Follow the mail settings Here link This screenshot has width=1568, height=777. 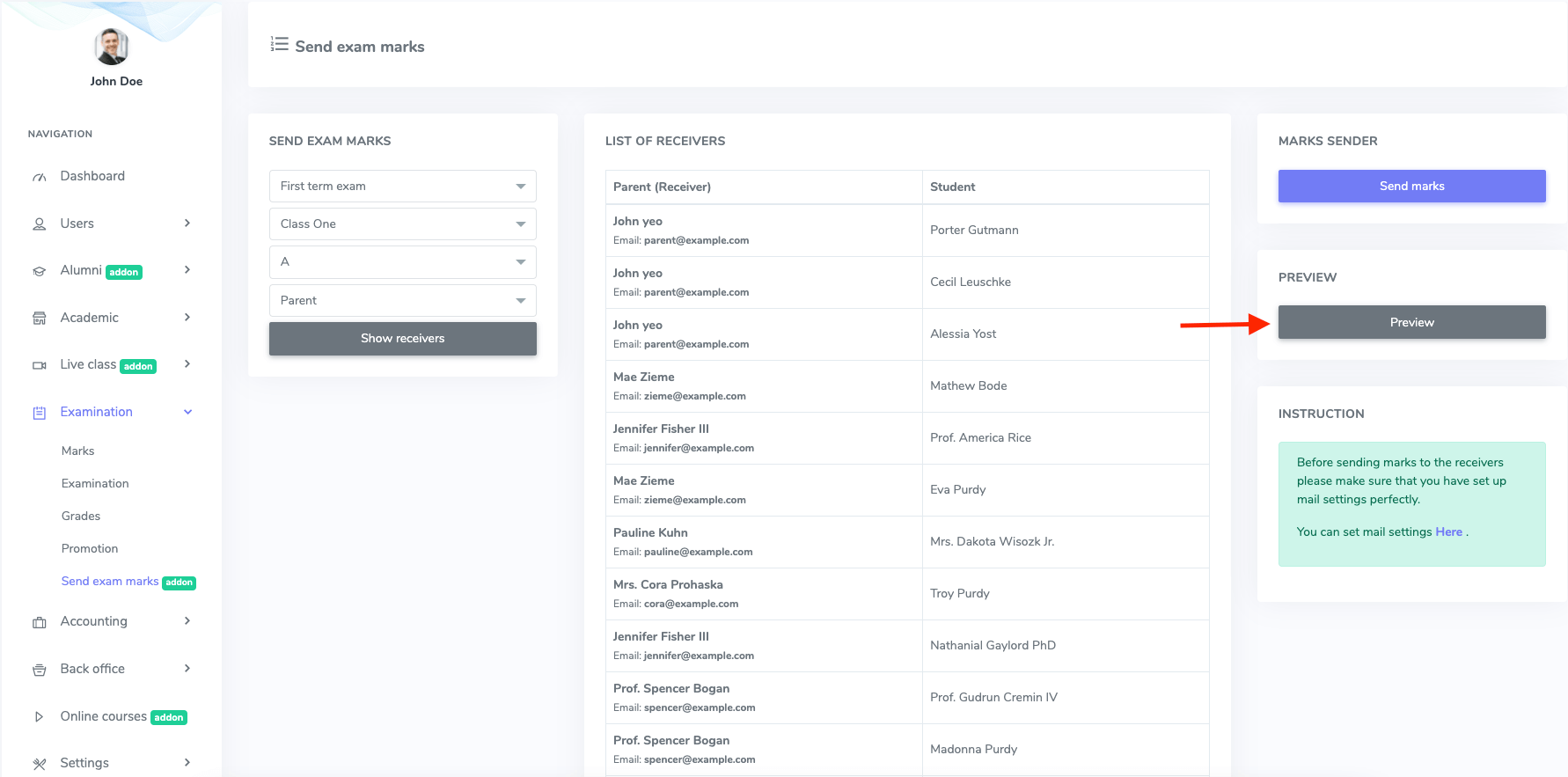click(x=1448, y=531)
